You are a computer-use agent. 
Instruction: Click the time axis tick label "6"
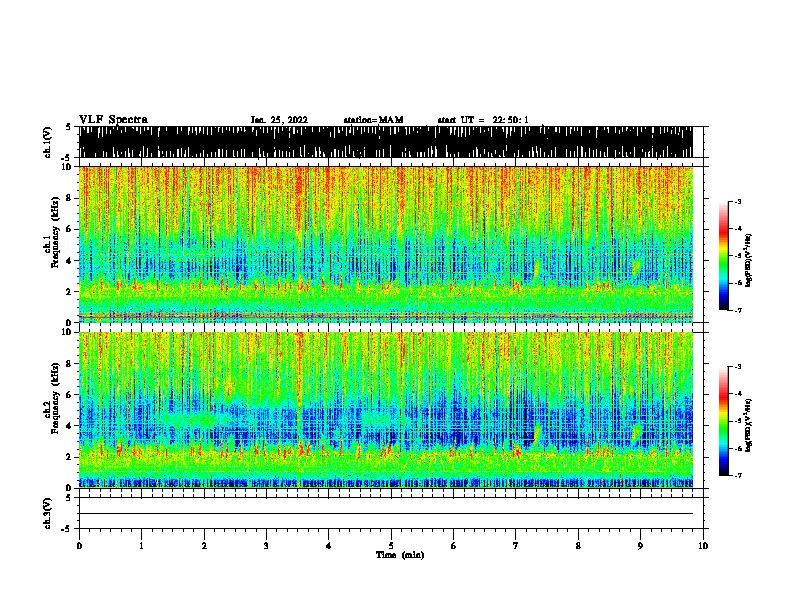point(454,546)
